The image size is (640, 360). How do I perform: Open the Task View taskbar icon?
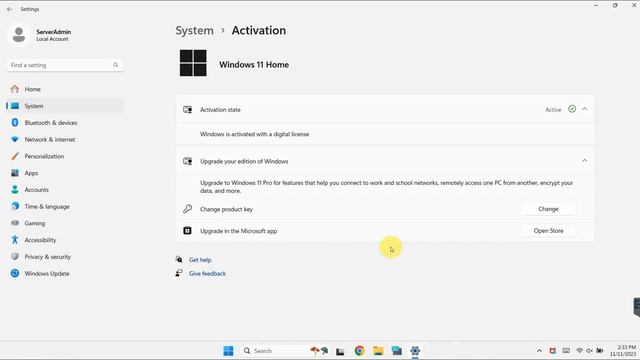(x=340, y=351)
